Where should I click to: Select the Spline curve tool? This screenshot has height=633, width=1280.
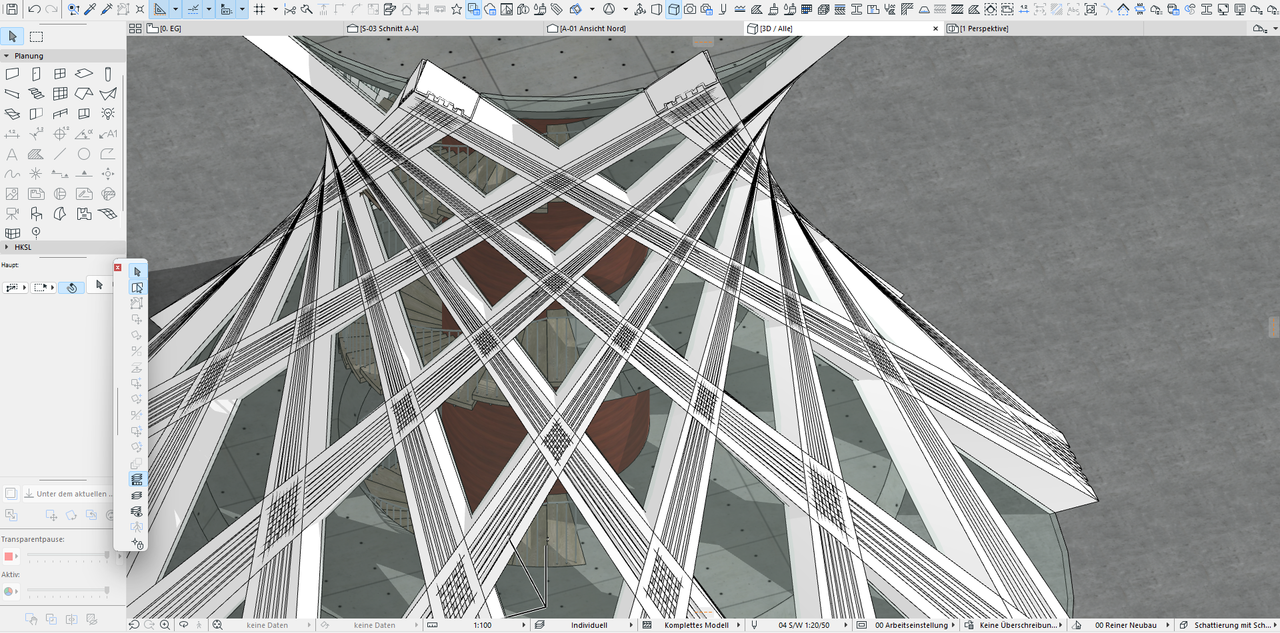[12, 174]
